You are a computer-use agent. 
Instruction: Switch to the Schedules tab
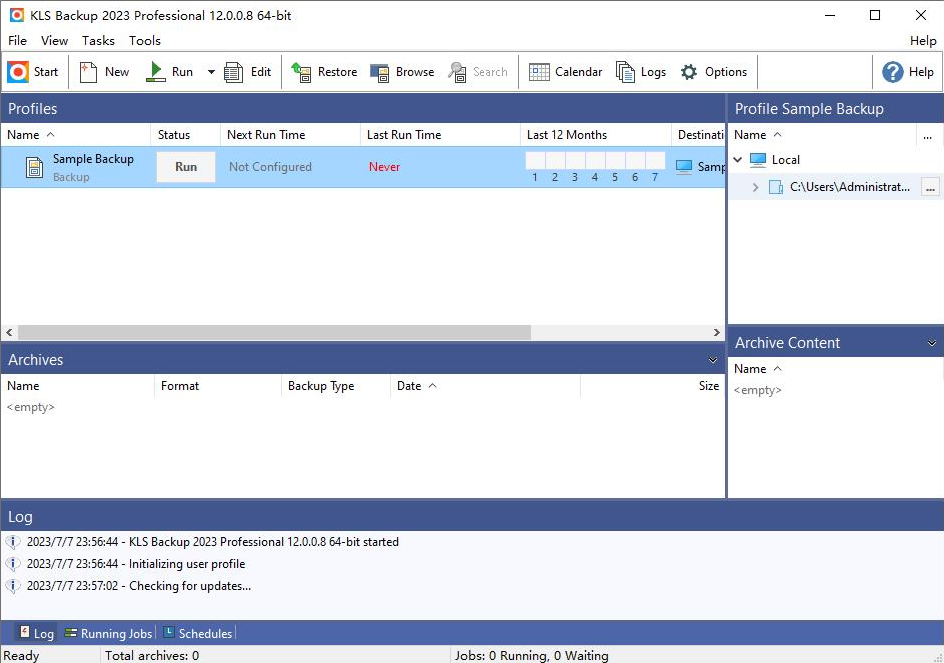tap(198, 633)
